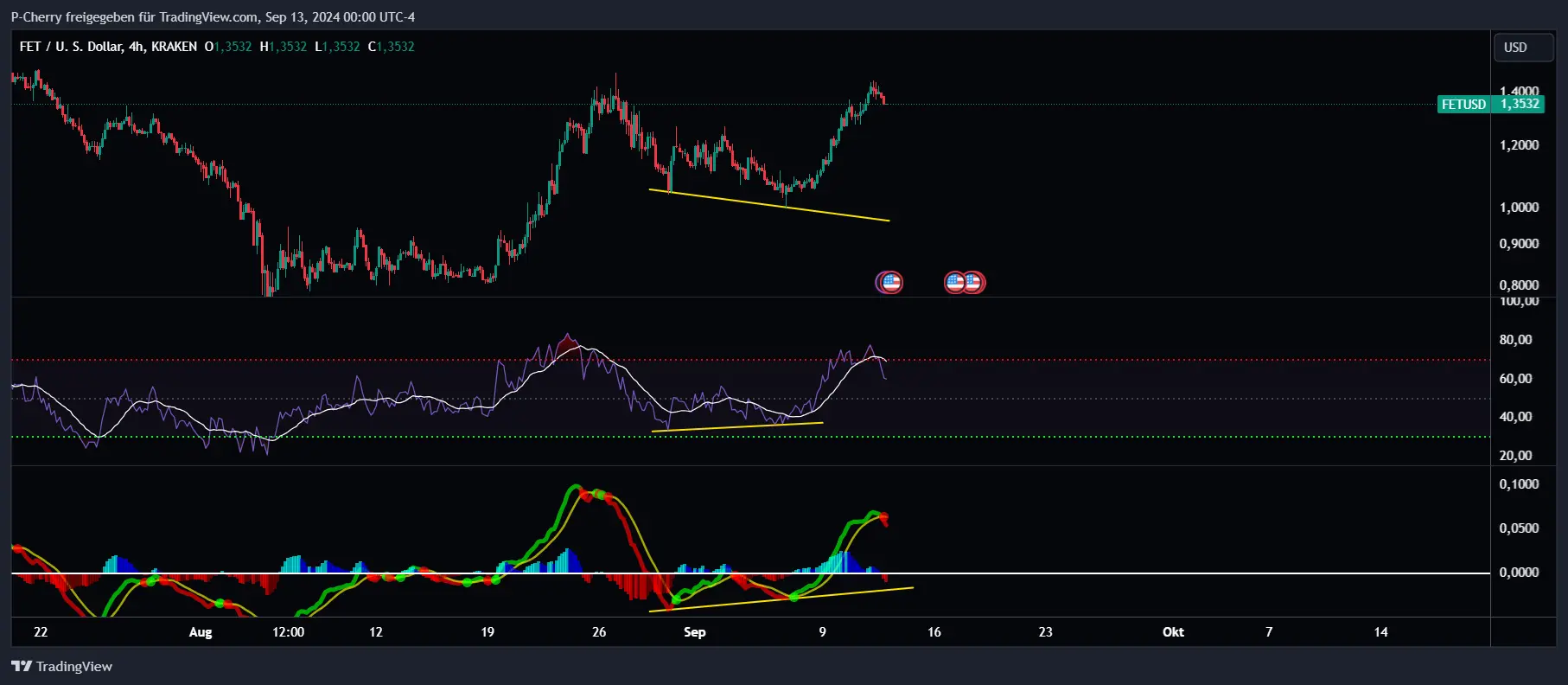Open the leftmost US flag economic event icon
Viewport: 1568px width, 685px height.
890,282
